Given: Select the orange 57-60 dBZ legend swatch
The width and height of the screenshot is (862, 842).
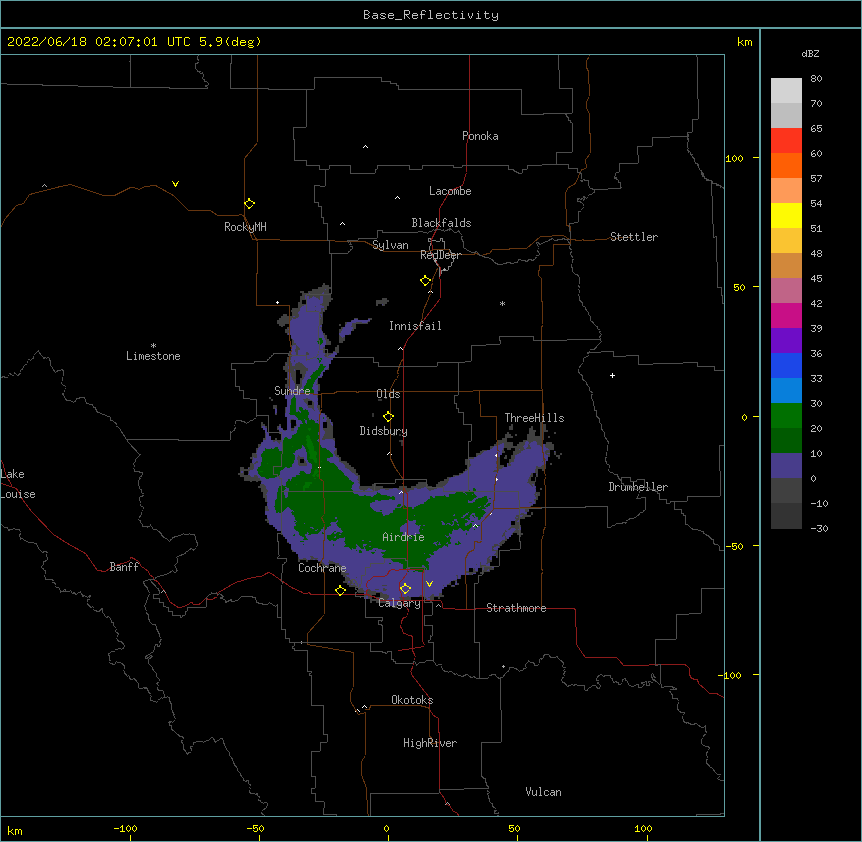Looking at the screenshot, I should [x=786, y=165].
